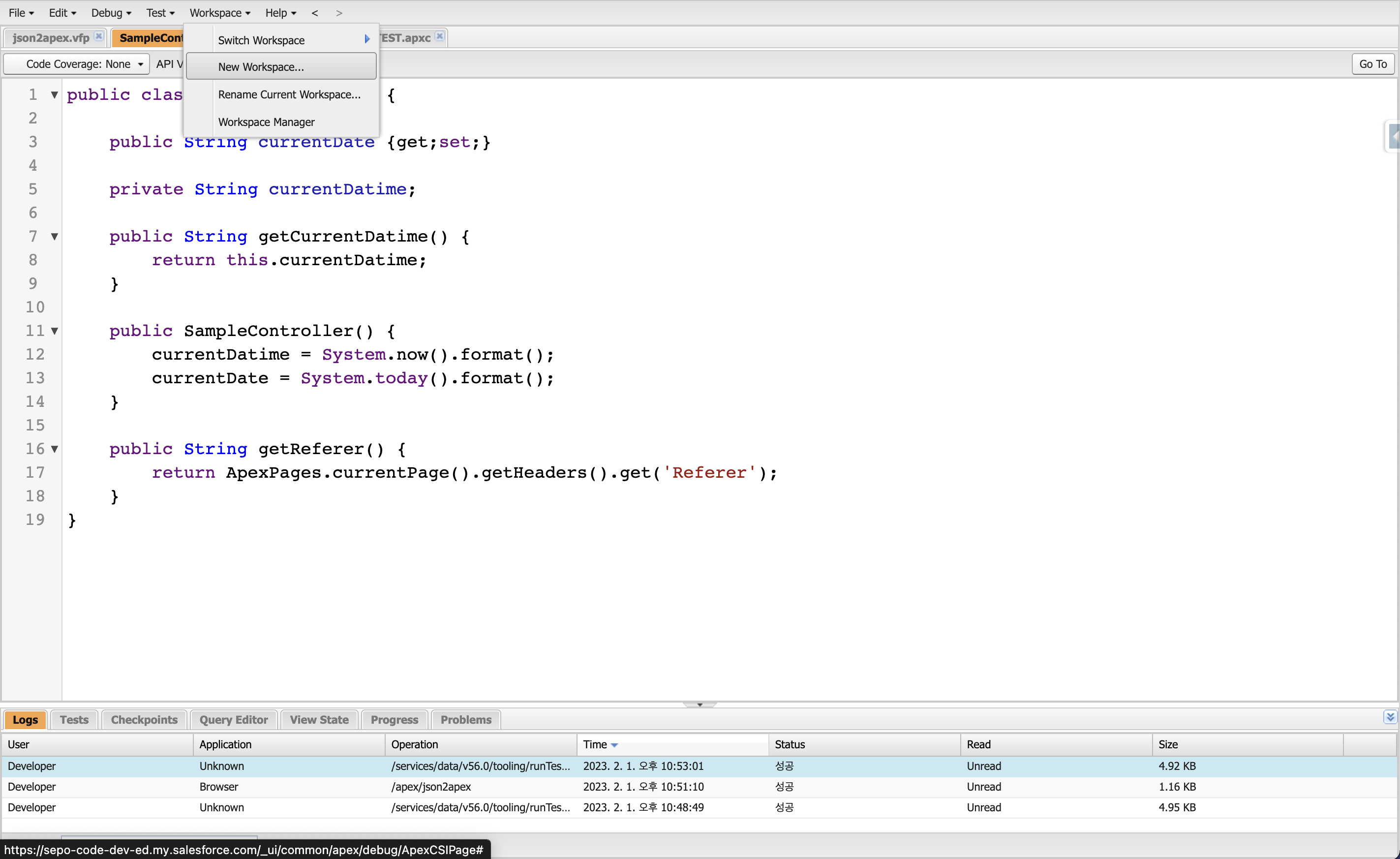The image size is (1400, 859).
Task: Open the Switch Workspace submenu arrow
Action: click(x=367, y=39)
